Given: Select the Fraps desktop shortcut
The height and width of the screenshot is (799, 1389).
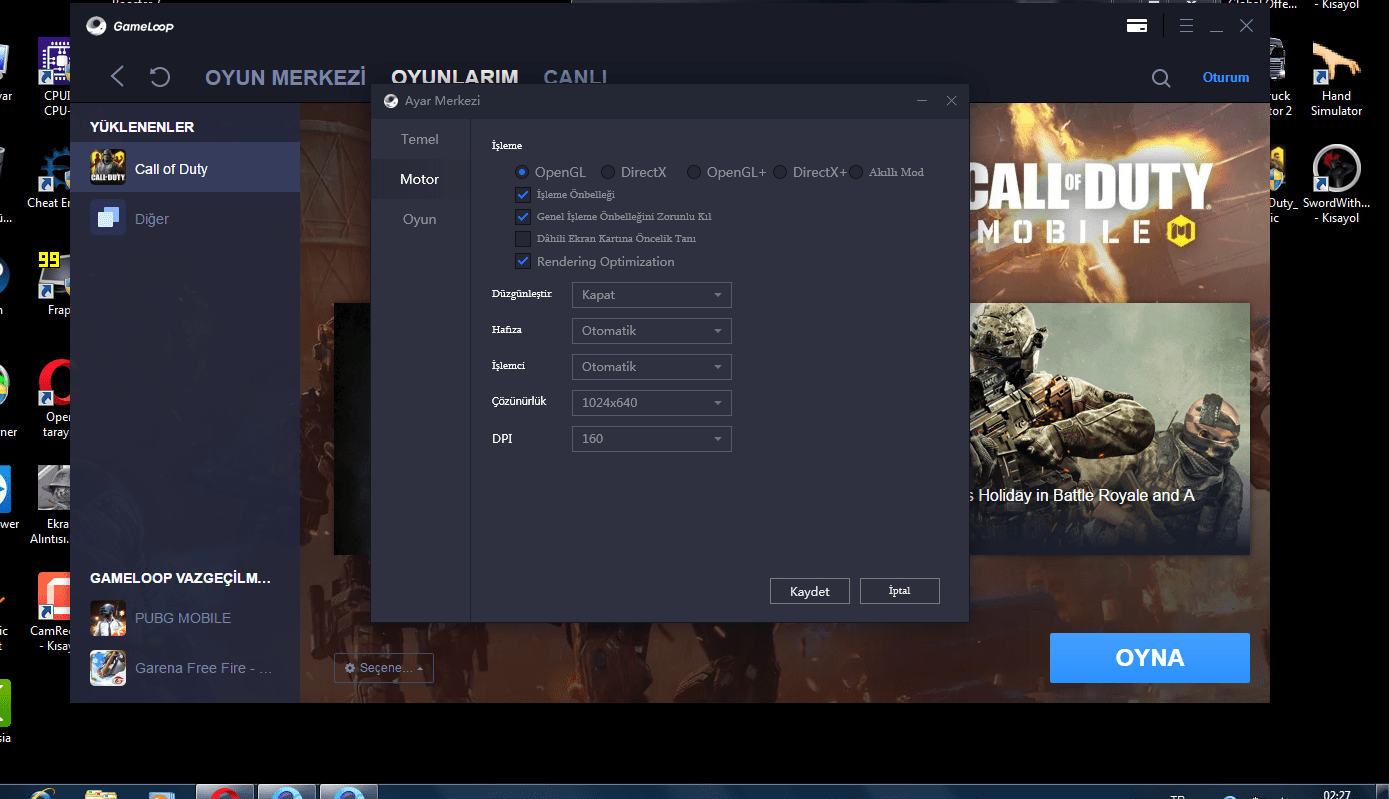Looking at the screenshot, I should pos(54,284).
